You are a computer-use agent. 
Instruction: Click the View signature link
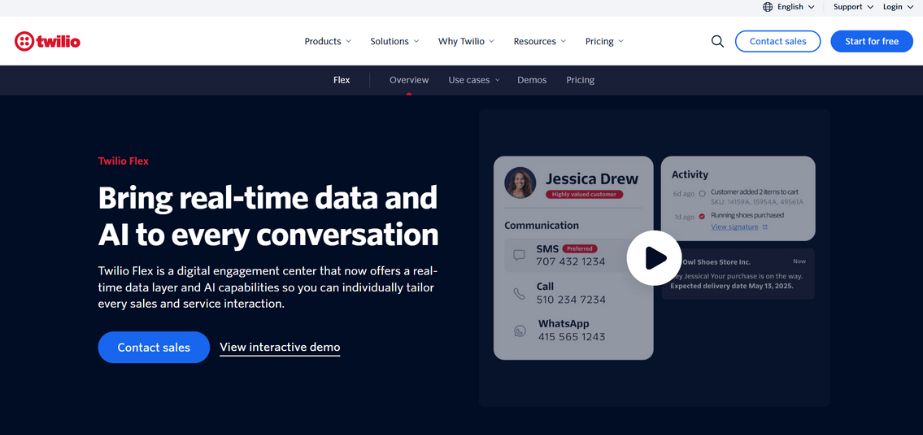(x=739, y=227)
